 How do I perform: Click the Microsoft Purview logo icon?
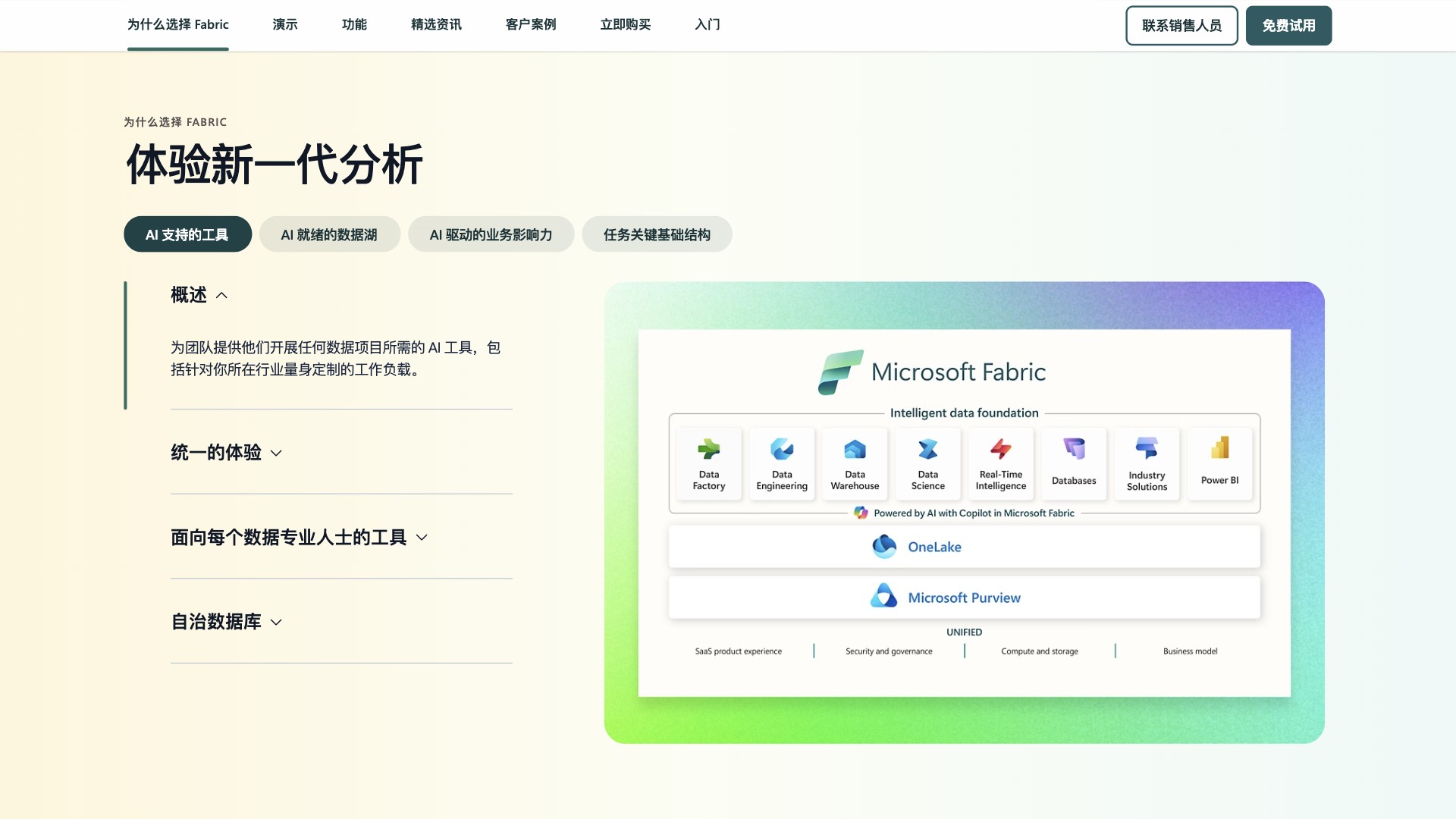point(884,596)
